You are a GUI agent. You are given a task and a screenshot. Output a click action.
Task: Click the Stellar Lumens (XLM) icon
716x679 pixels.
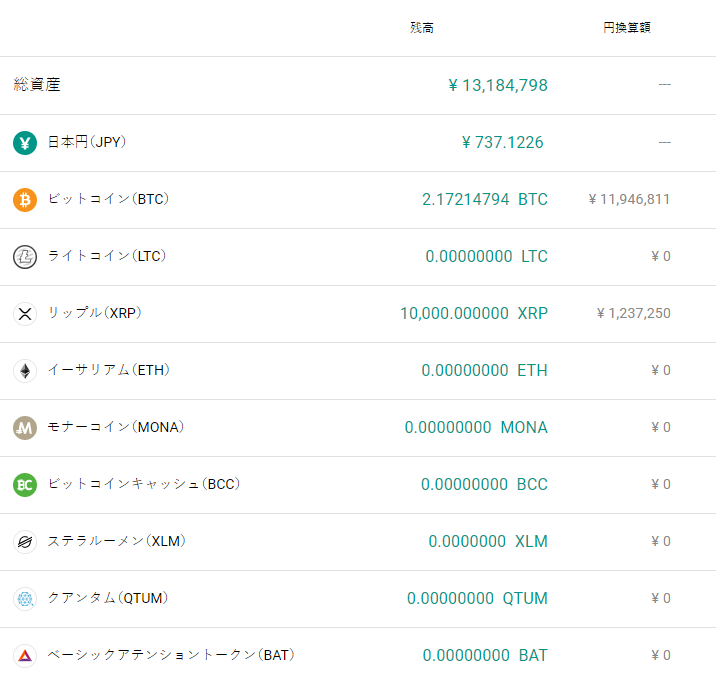click(25, 542)
